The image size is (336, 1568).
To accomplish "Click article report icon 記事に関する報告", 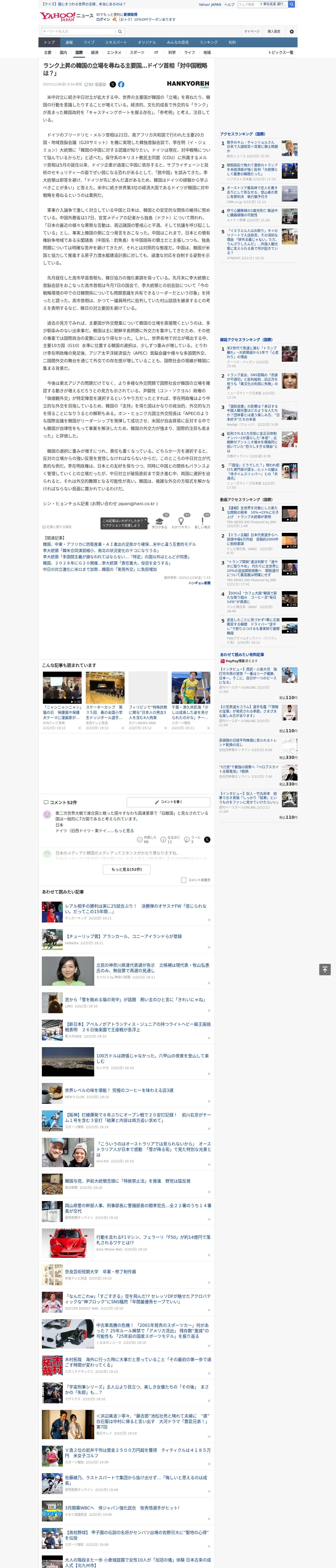I will click(57, 527).
